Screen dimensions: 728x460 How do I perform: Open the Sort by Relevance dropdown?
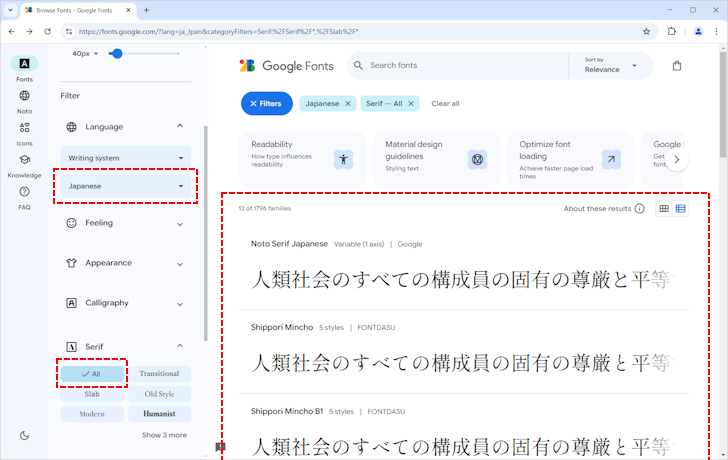tap(610, 65)
